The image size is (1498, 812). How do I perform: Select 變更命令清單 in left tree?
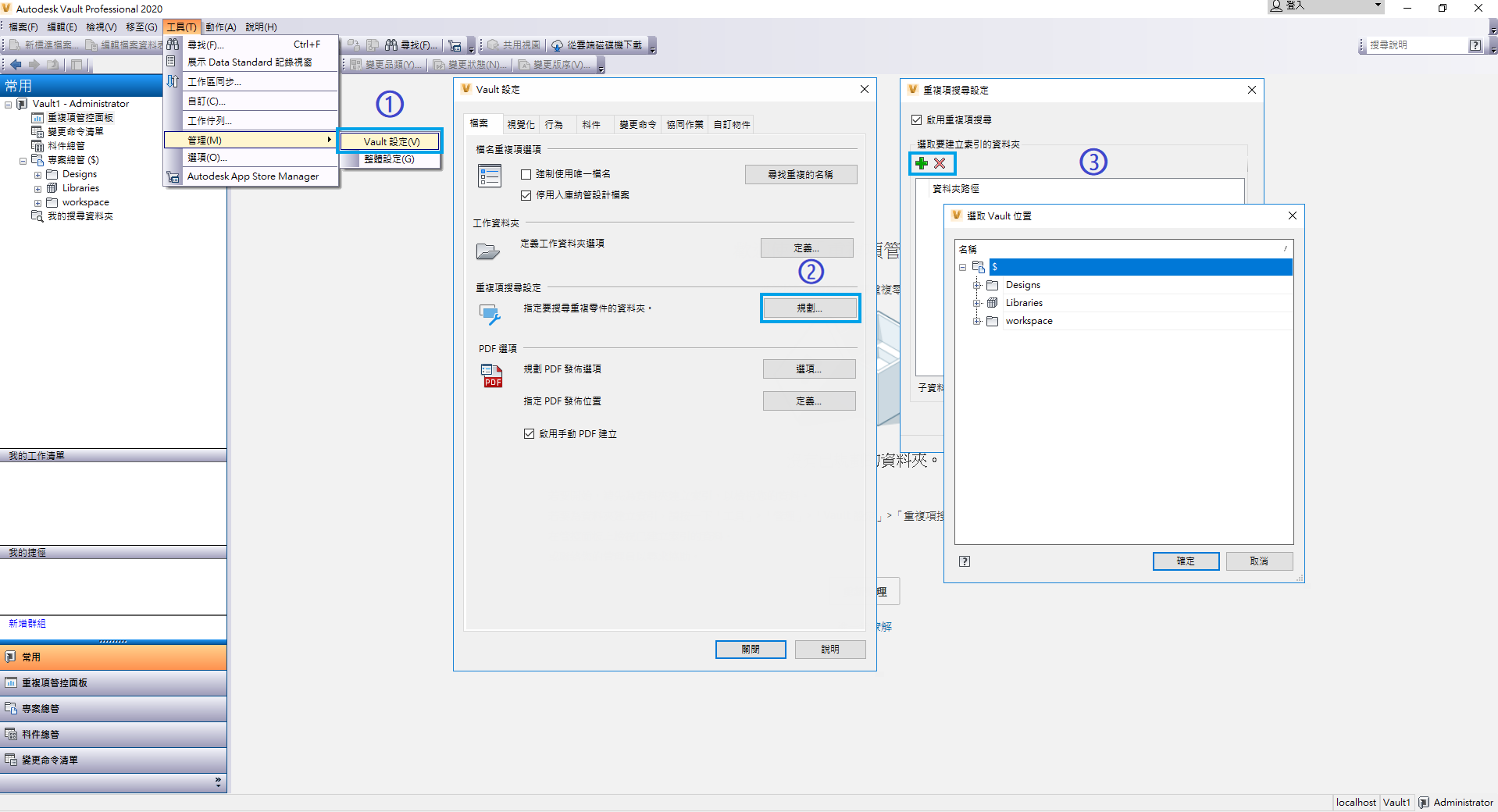pos(76,132)
